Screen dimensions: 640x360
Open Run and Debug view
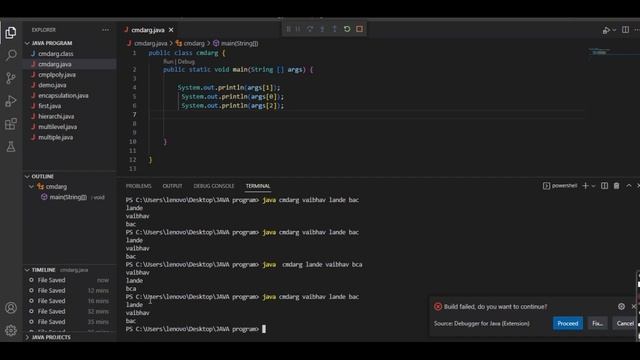(11, 101)
